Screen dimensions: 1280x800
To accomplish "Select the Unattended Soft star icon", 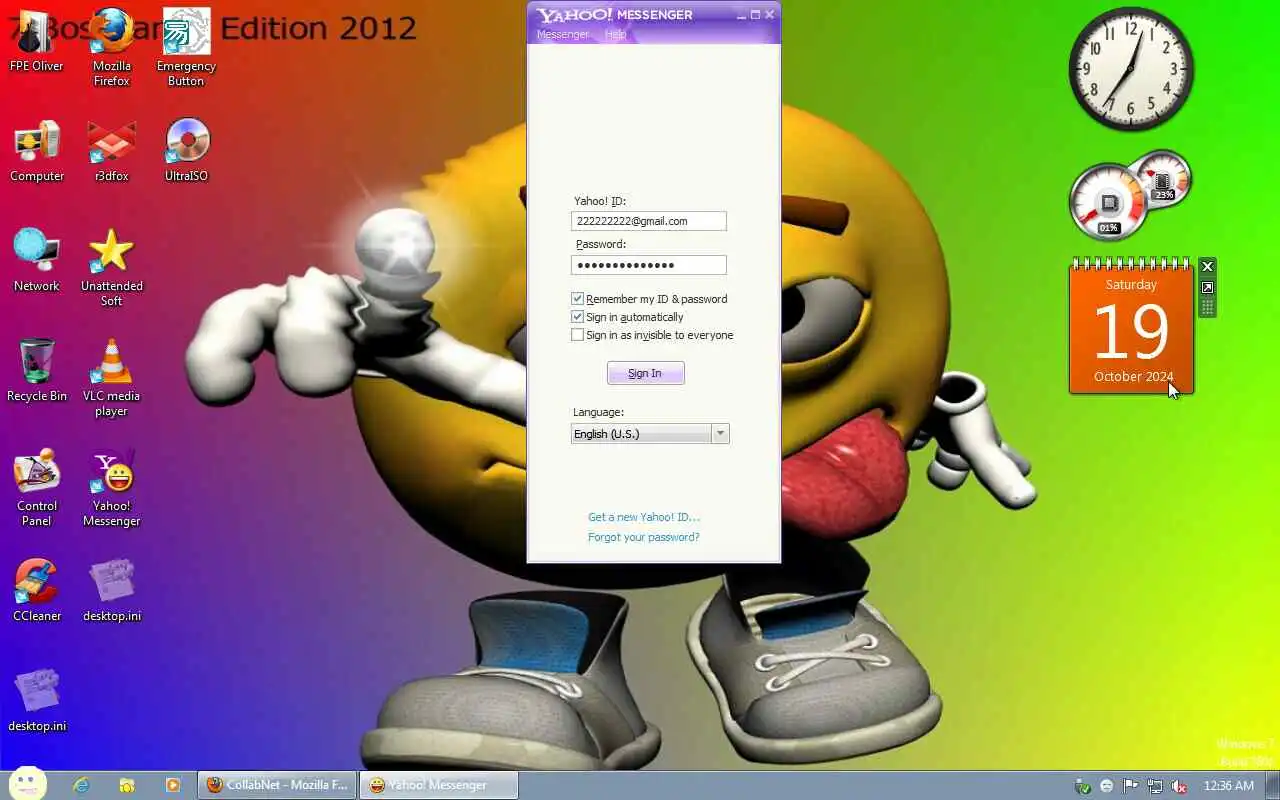I will coord(111,268).
